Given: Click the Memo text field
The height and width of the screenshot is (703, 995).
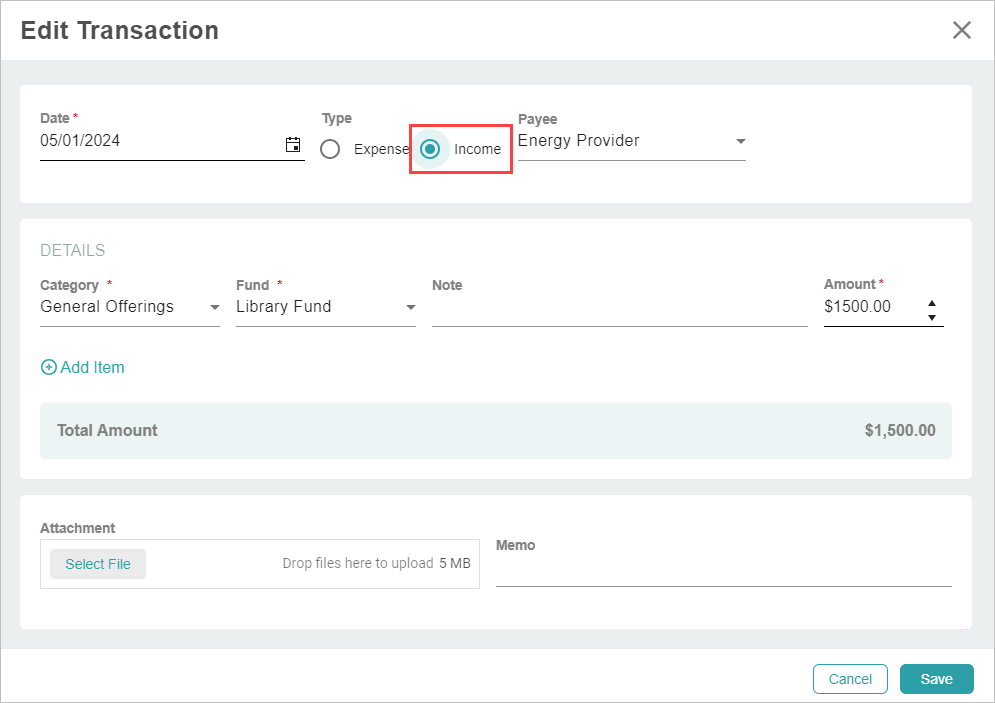Looking at the screenshot, I should pyautogui.click(x=723, y=572).
